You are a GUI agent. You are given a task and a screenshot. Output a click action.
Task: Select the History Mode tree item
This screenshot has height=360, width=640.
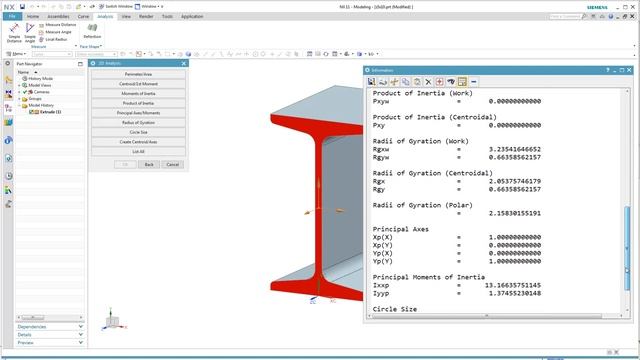(x=40, y=78)
